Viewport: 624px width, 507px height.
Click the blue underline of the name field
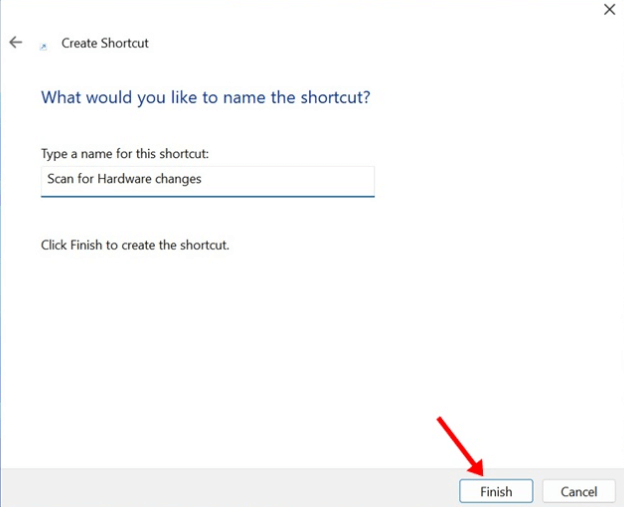(207, 196)
